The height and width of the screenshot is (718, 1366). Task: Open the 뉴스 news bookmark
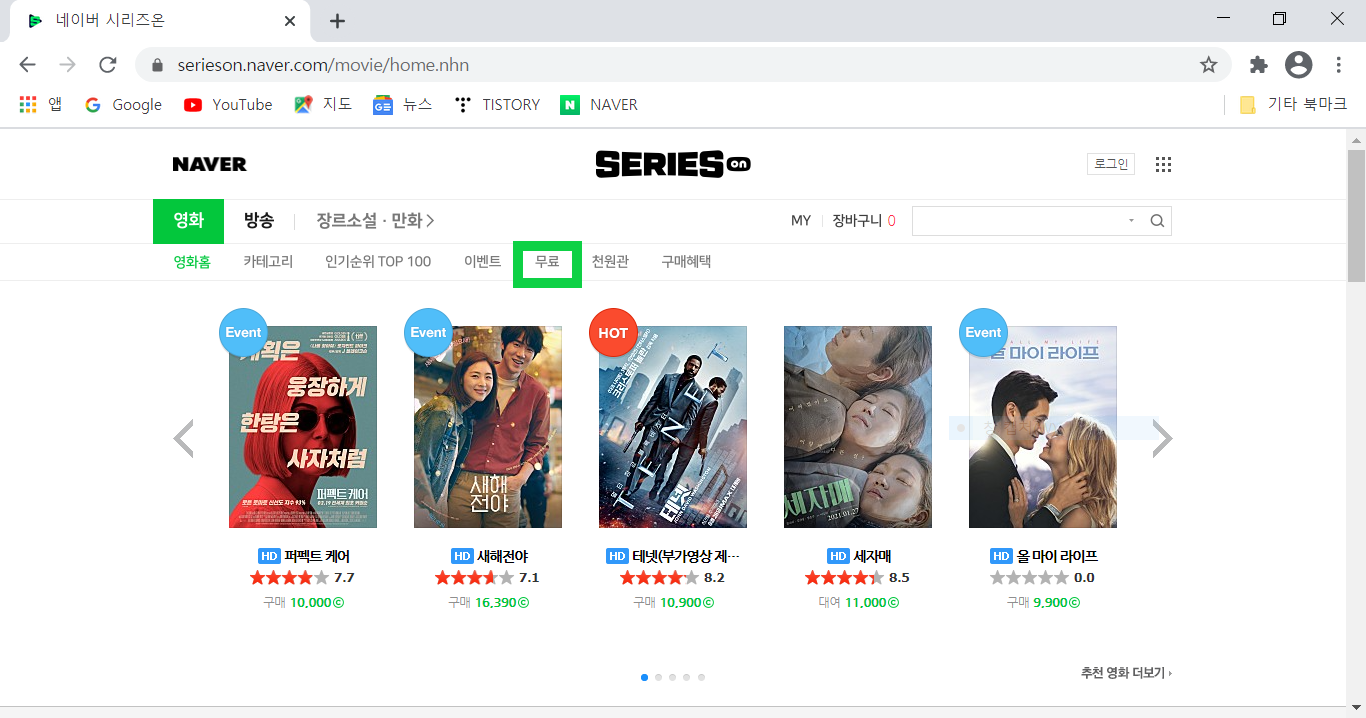coord(402,104)
